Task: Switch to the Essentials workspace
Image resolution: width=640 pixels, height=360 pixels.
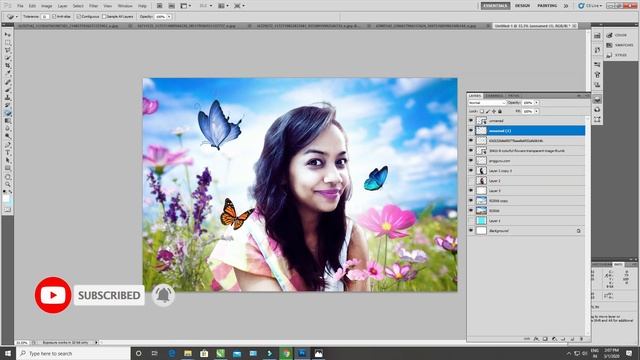Action: pyautogui.click(x=495, y=6)
